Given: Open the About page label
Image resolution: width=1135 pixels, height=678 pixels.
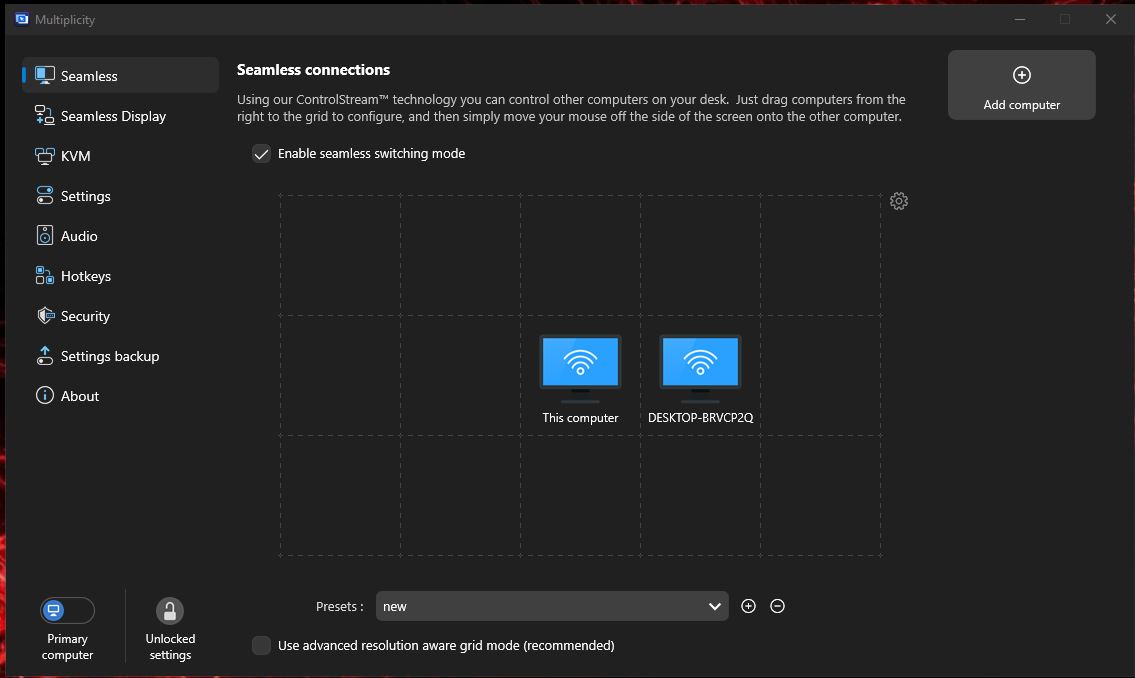Looking at the screenshot, I should click(80, 396).
